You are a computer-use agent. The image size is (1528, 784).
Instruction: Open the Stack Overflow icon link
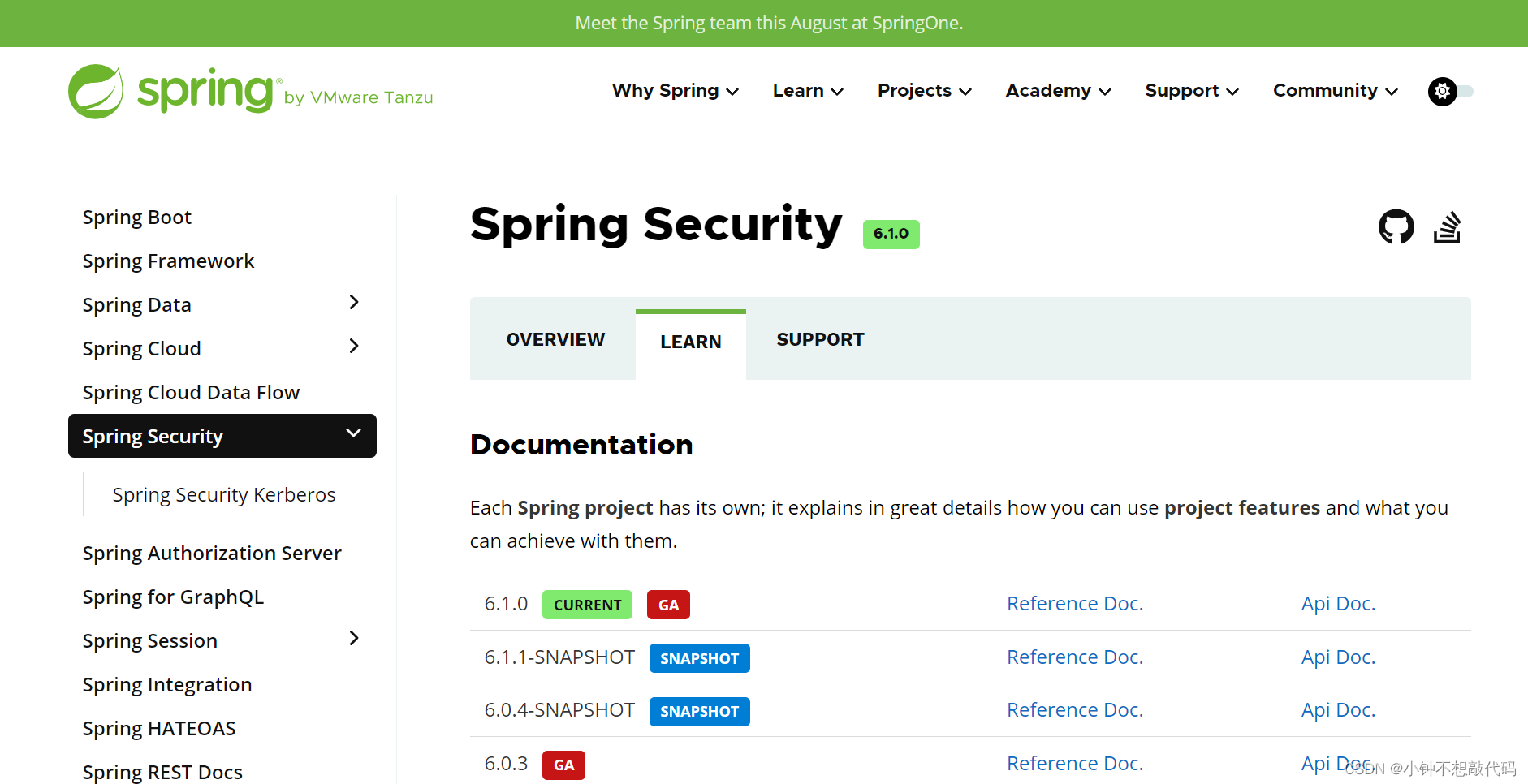click(1447, 227)
